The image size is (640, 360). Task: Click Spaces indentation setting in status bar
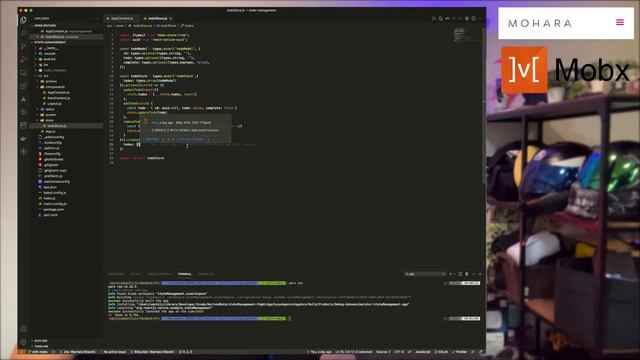pyautogui.click(x=383, y=352)
